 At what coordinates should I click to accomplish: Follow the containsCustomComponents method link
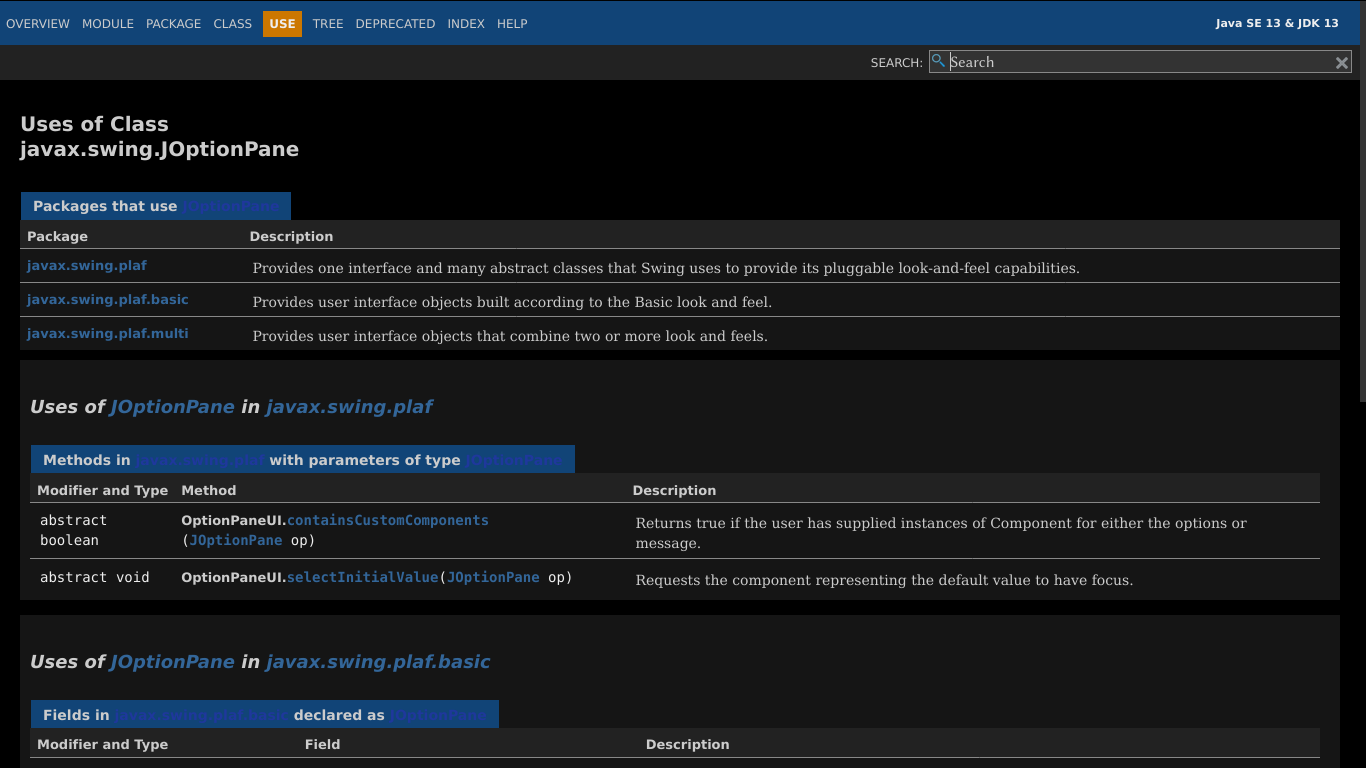coord(388,520)
